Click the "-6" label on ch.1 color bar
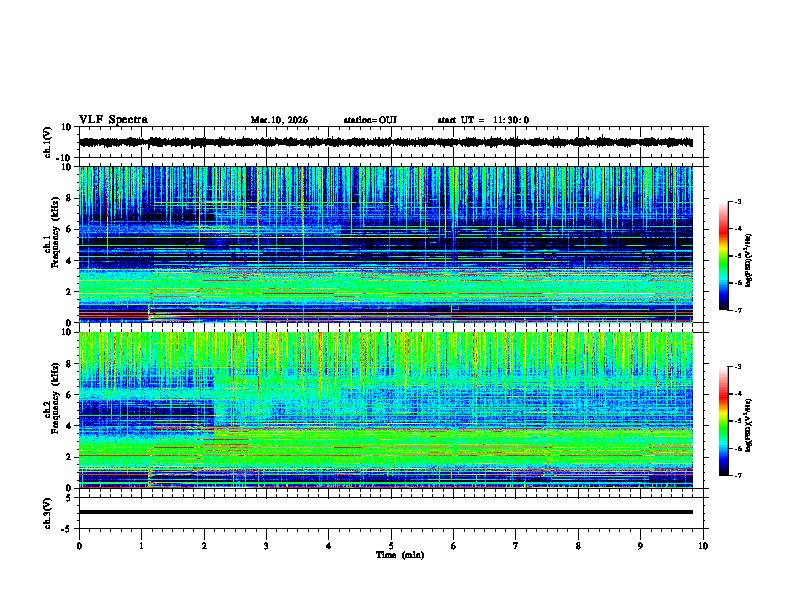Screen dimensions: 792x612 (x=737, y=283)
